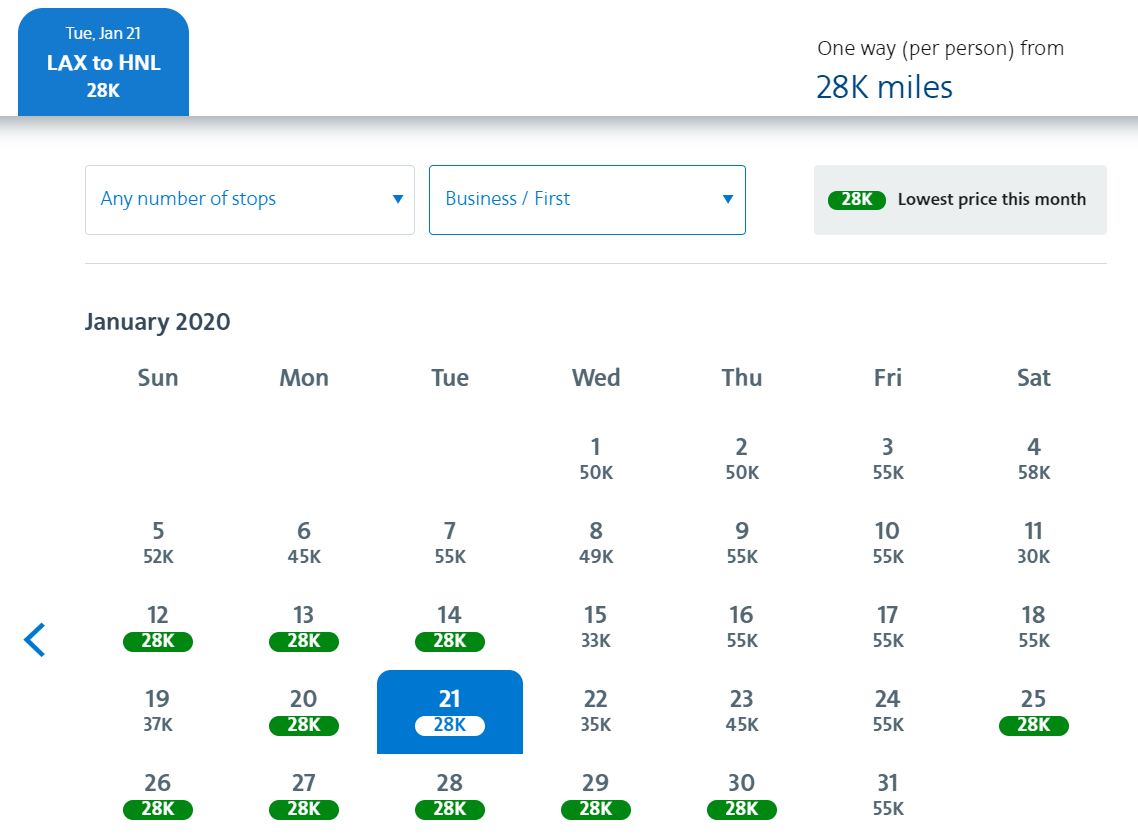The width and height of the screenshot is (1138, 837).
Task: Click the dropdown arrow on the stops filter
Action: point(398,199)
